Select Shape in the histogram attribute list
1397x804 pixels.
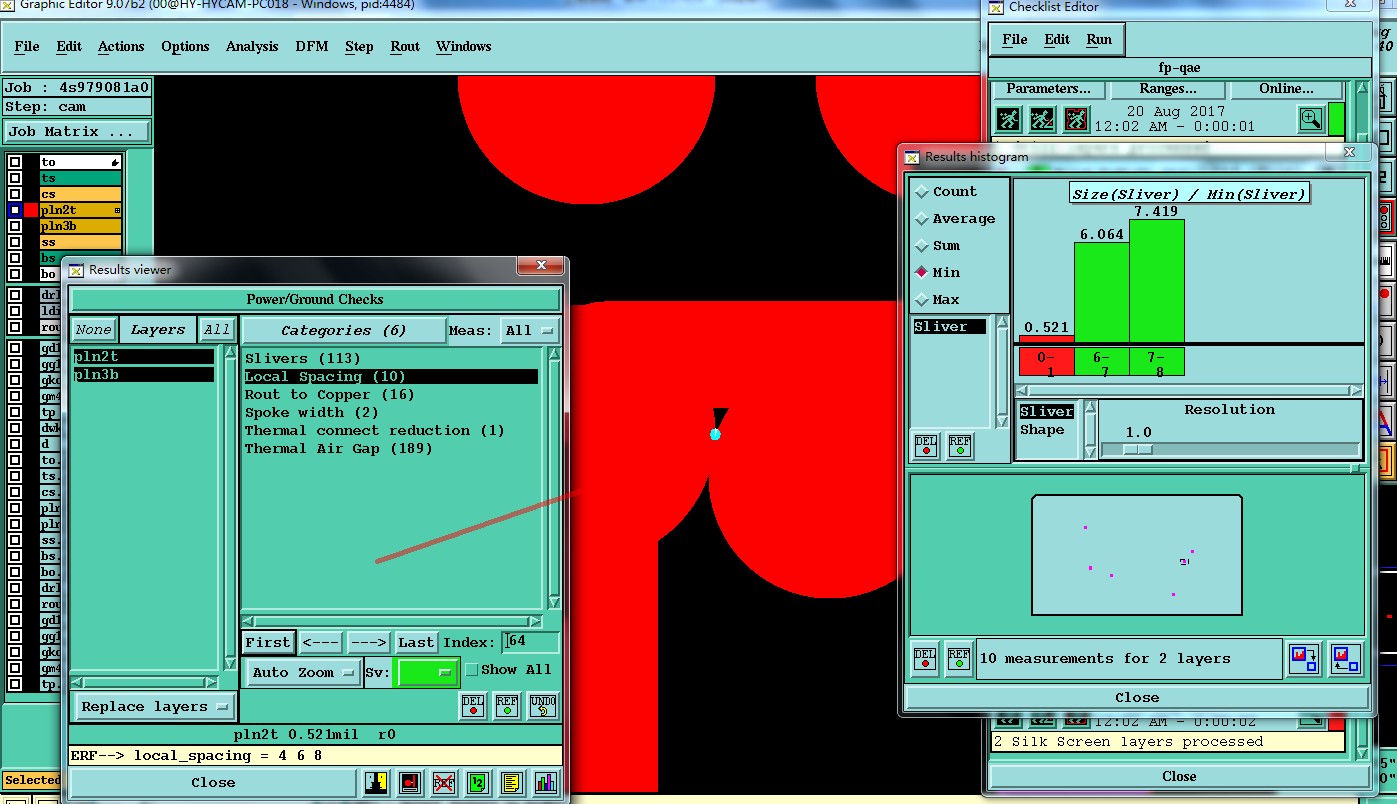tap(1042, 430)
